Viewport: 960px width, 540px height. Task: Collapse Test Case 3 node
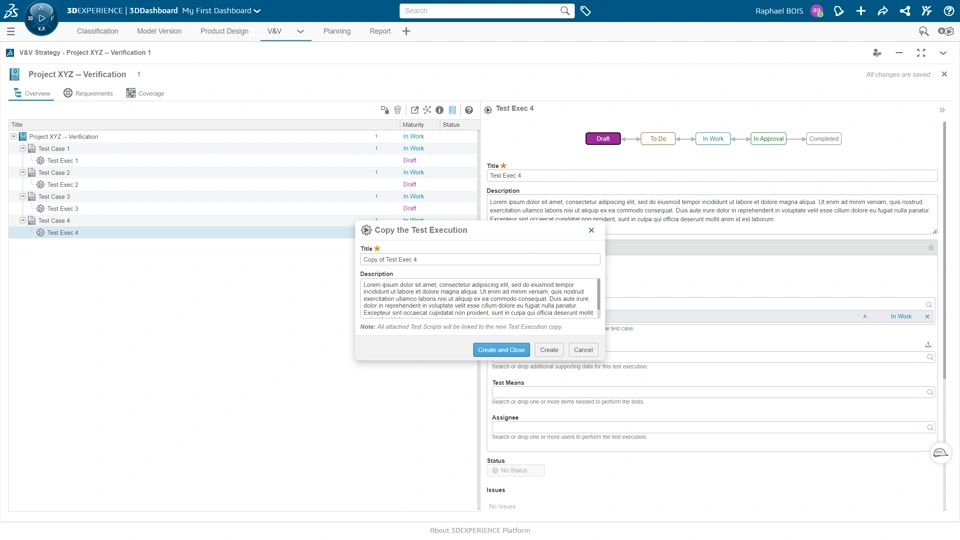(x=23, y=197)
